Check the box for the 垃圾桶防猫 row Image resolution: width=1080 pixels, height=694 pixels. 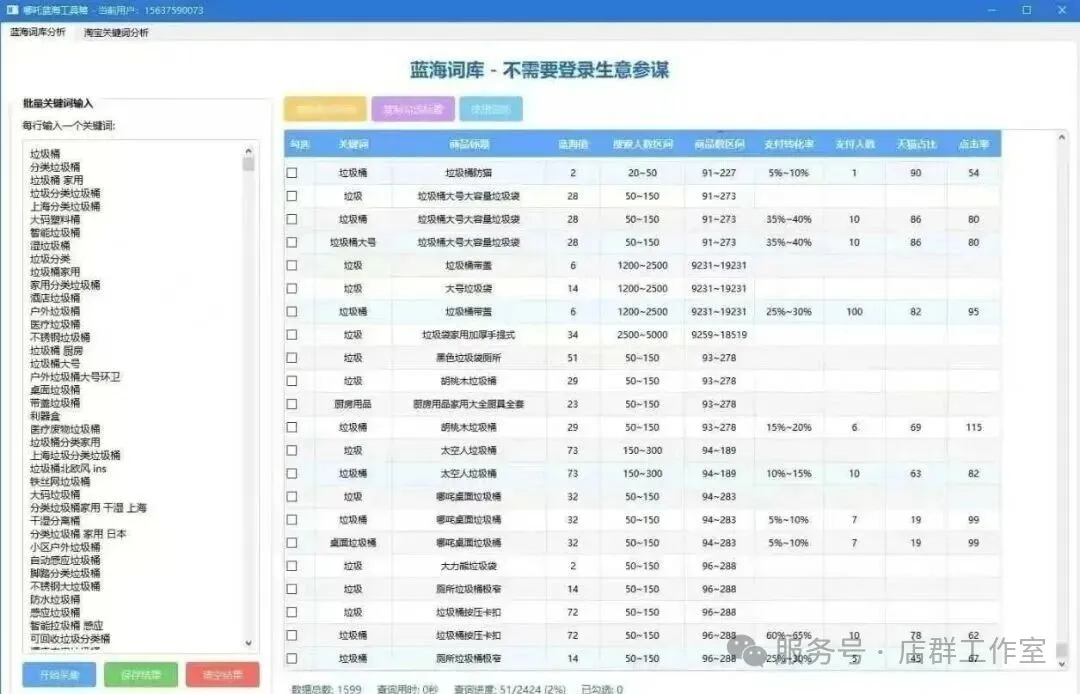(x=292, y=173)
